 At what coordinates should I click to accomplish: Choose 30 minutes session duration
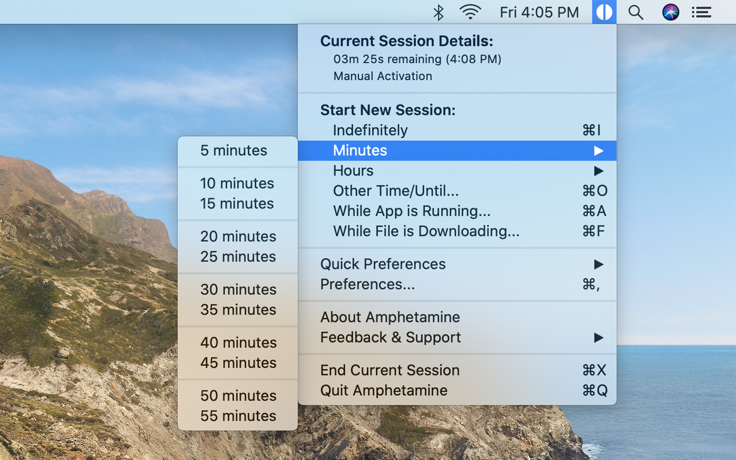click(238, 290)
